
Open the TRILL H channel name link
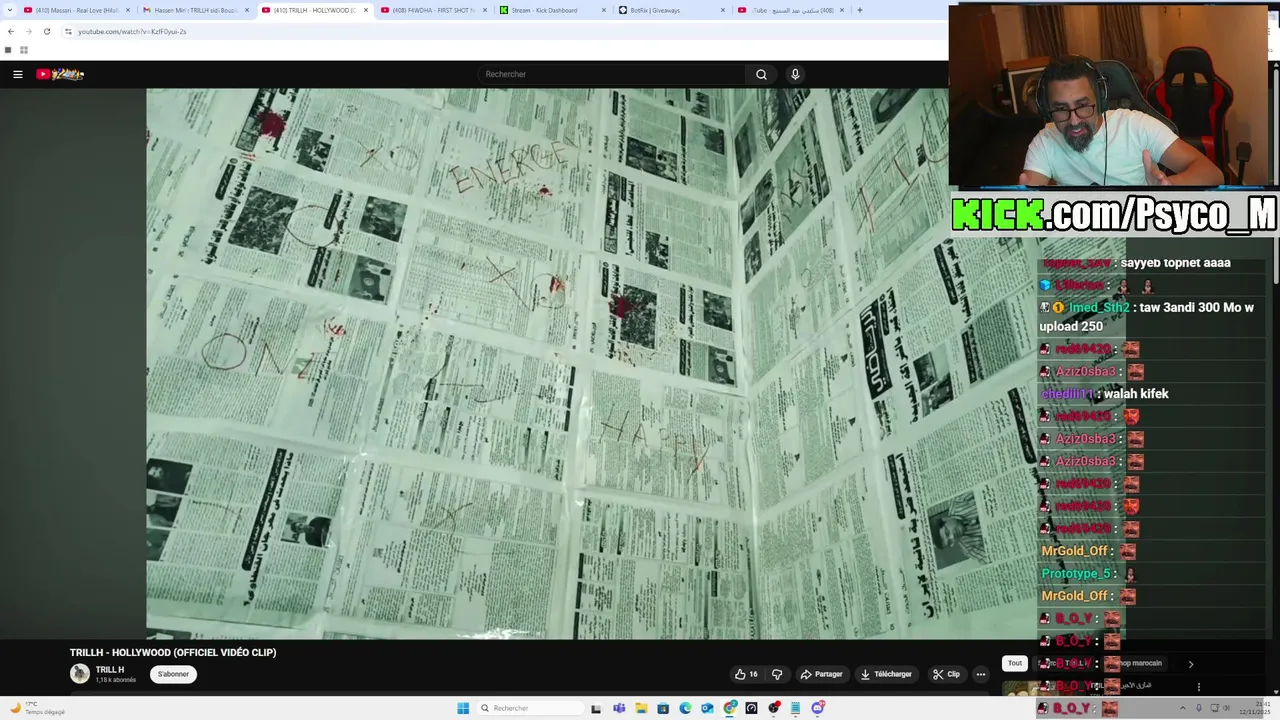110,670
